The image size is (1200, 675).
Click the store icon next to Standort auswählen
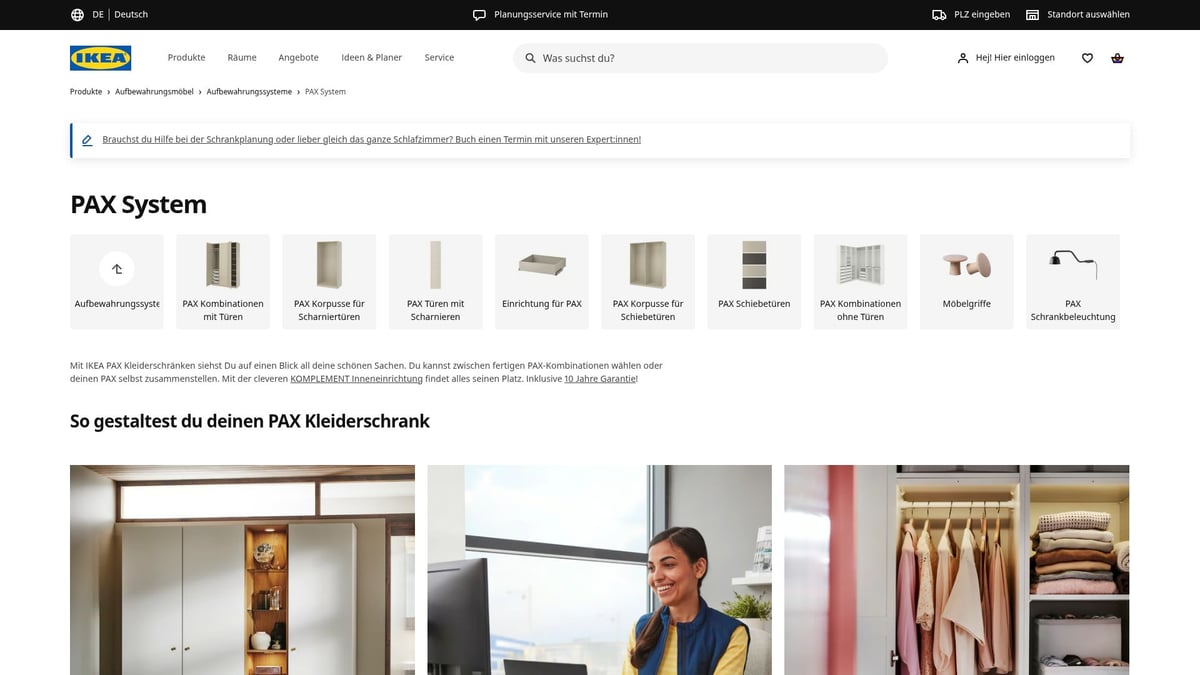point(1031,14)
